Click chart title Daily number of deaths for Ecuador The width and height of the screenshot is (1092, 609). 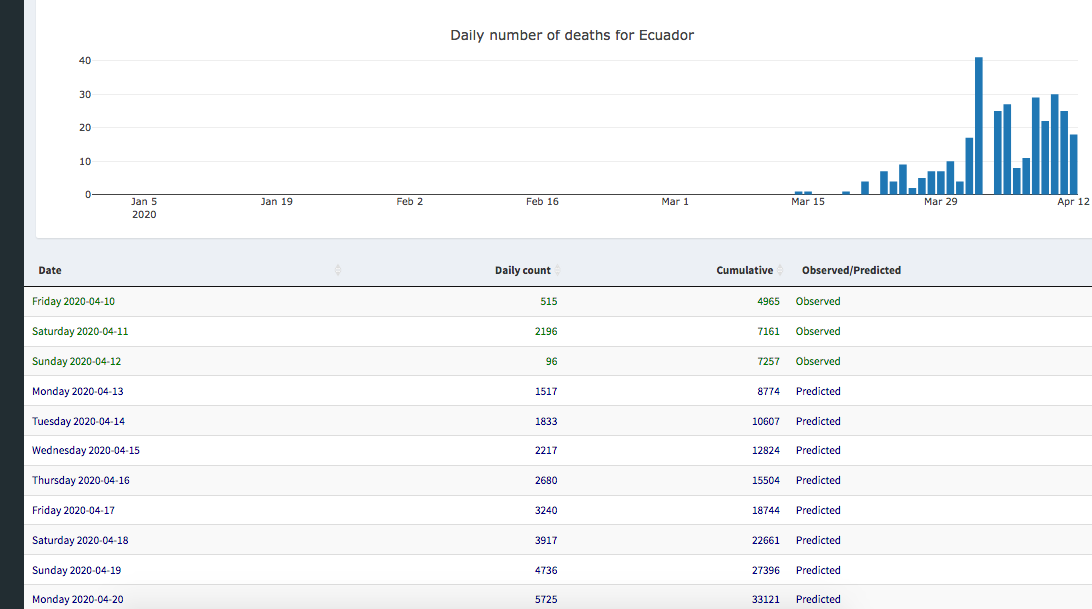572,35
